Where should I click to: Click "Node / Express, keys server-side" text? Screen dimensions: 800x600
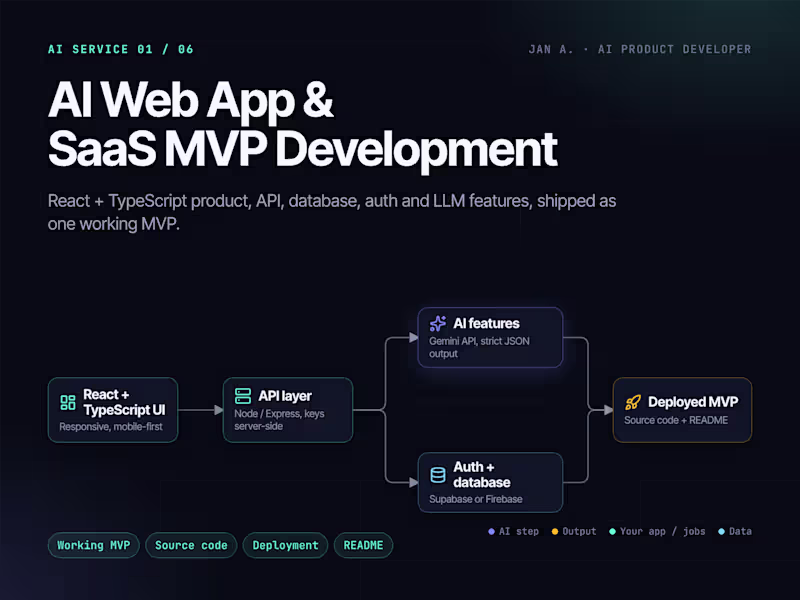tap(279, 420)
